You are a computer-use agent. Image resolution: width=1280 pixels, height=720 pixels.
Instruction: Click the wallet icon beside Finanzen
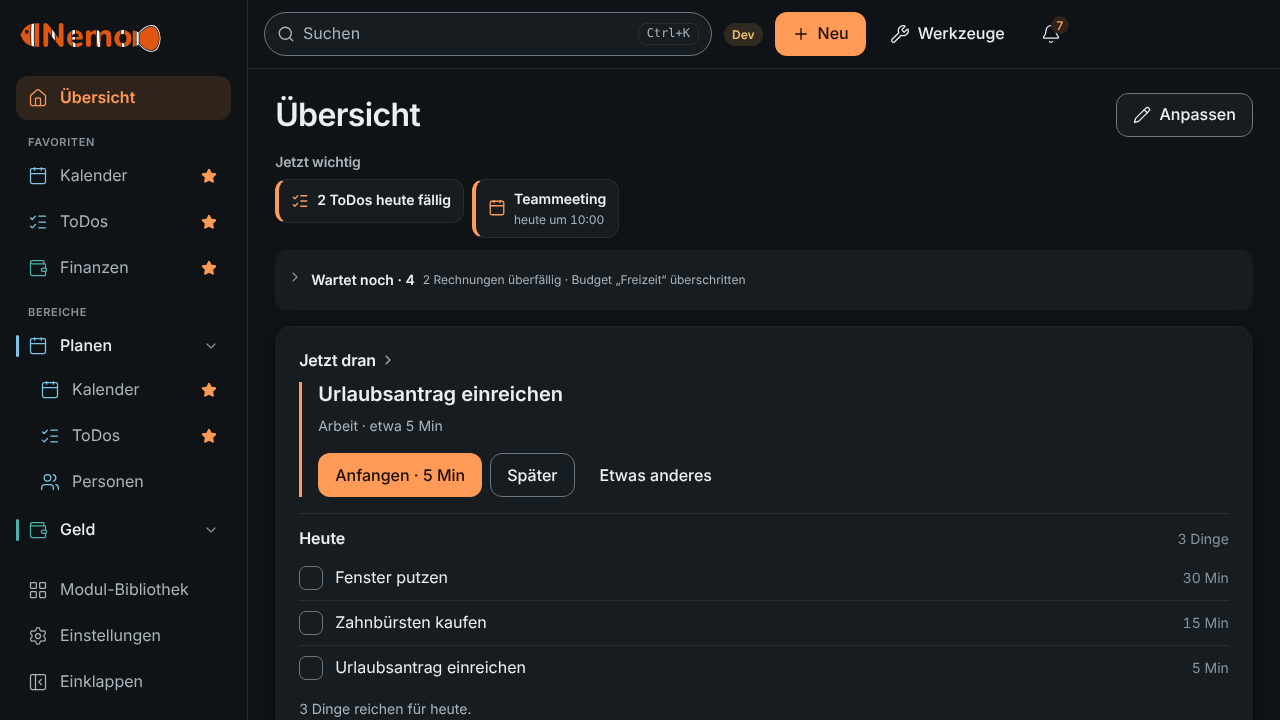[x=38, y=268]
